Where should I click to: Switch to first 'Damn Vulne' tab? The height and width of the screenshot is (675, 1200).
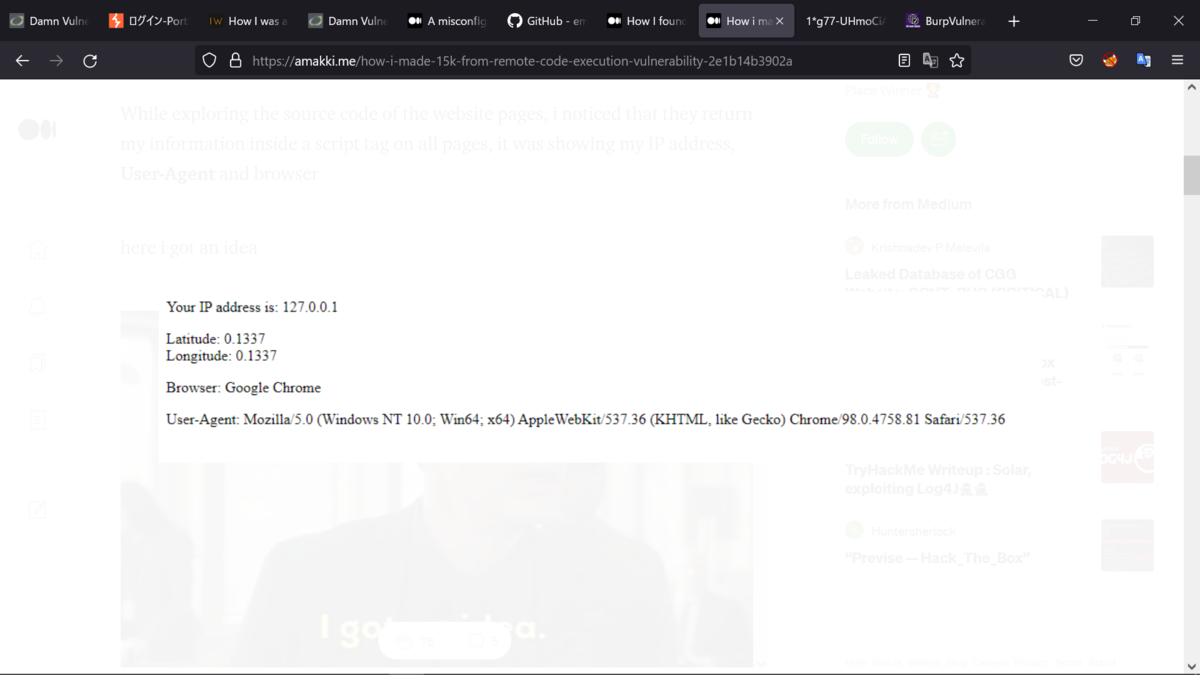50,21
